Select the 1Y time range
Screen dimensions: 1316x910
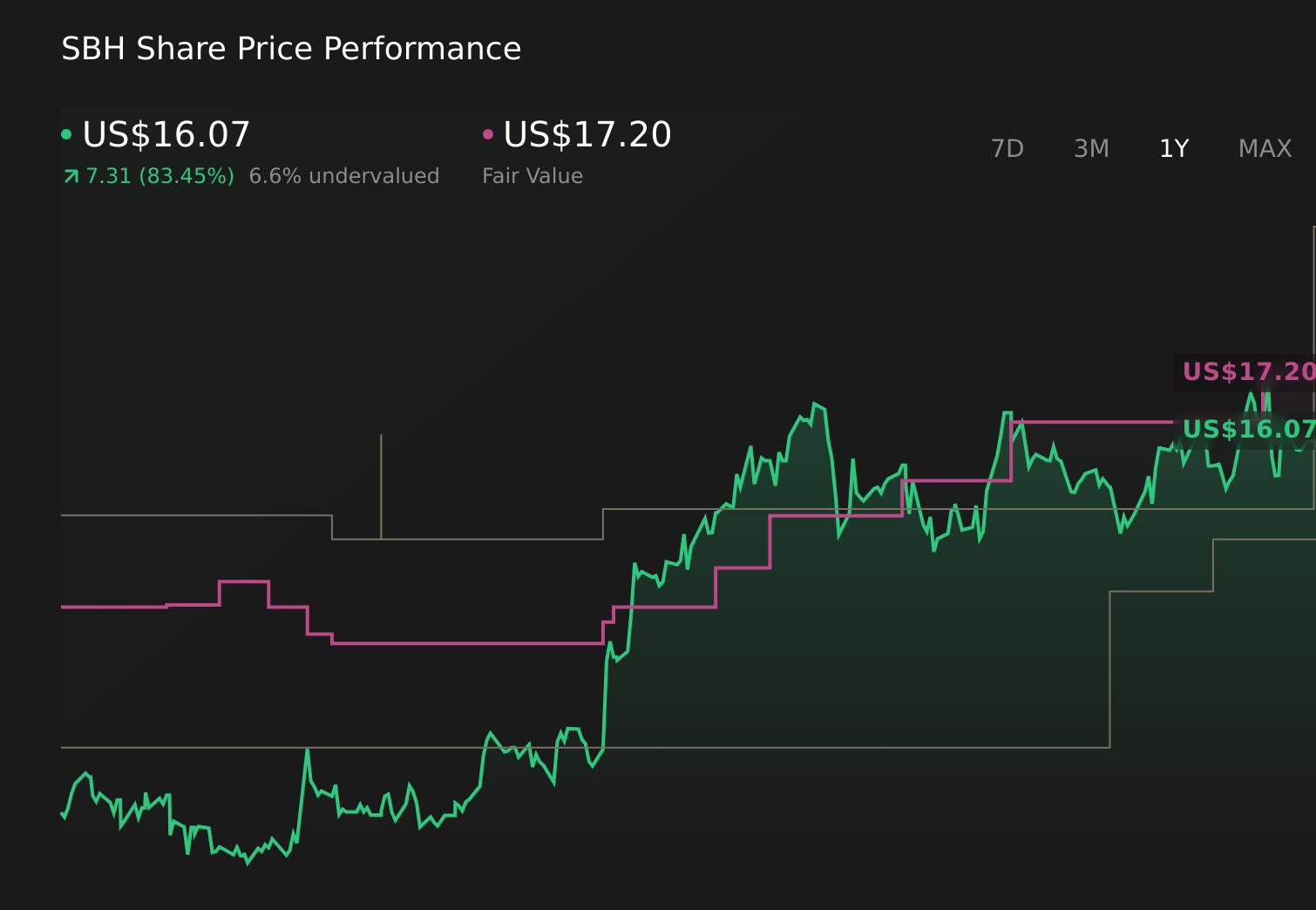pyautogui.click(x=1173, y=148)
